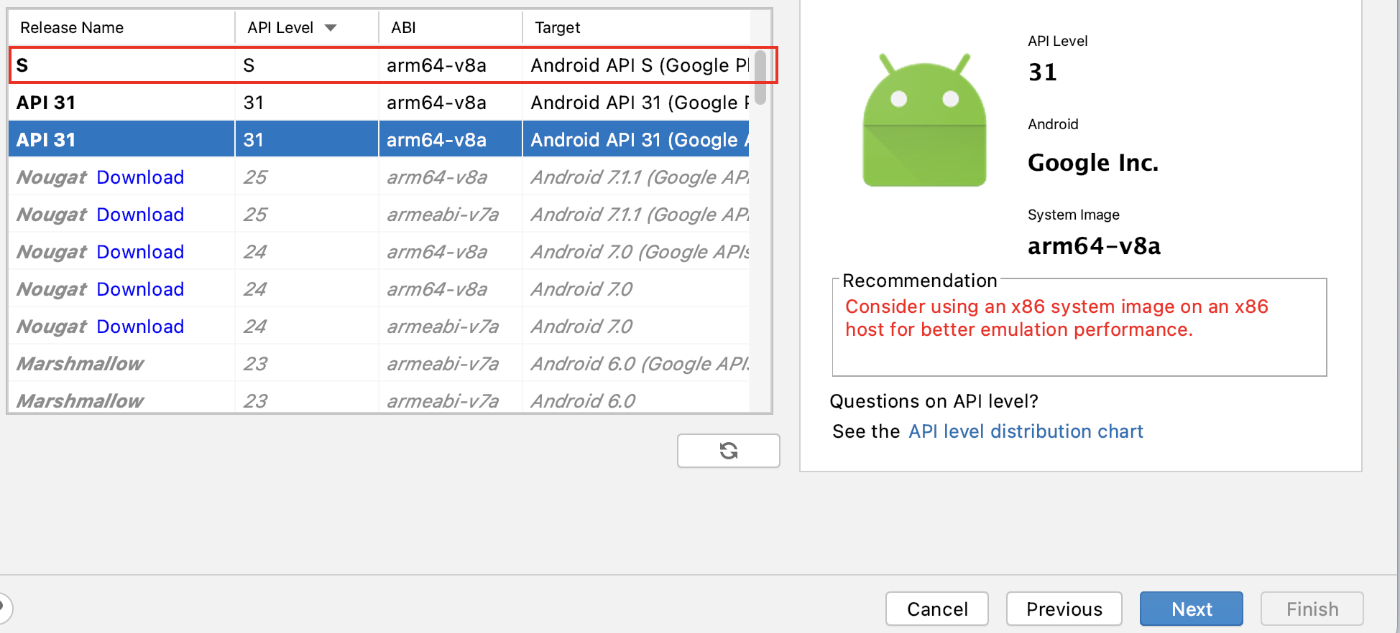Sort by Release Name column header
This screenshot has height=633, width=1400.
click(x=121, y=28)
